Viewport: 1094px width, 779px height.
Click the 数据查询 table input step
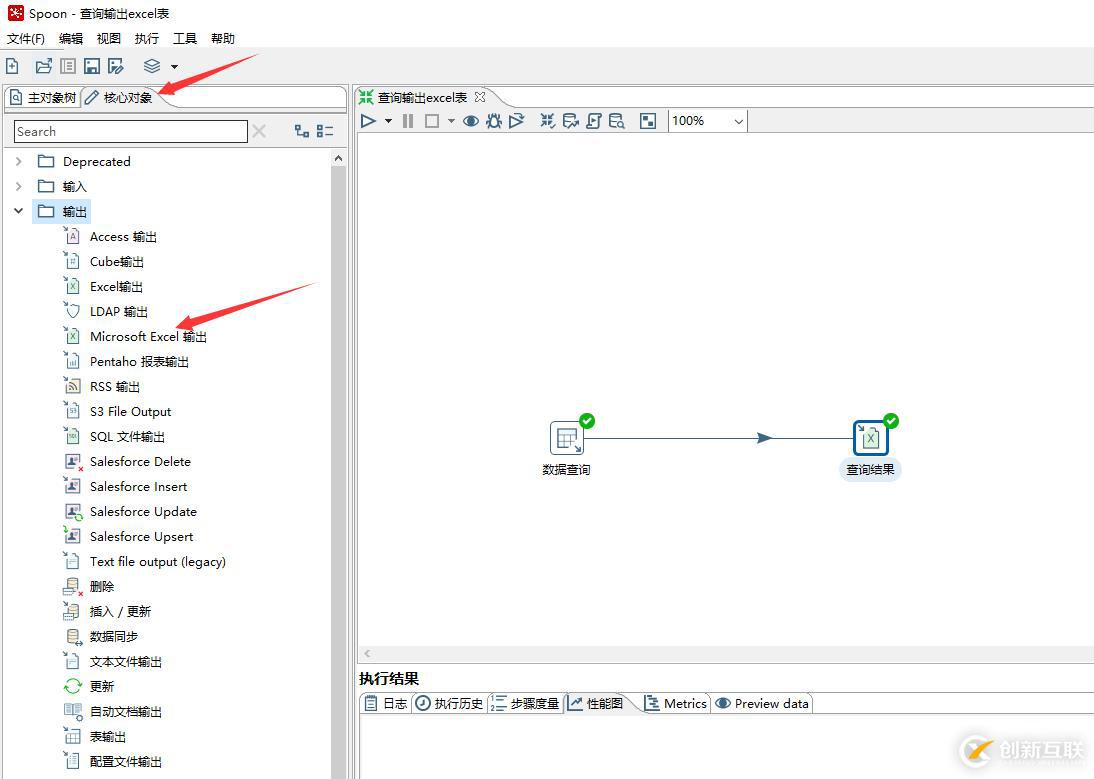click(x=566, y=439)
